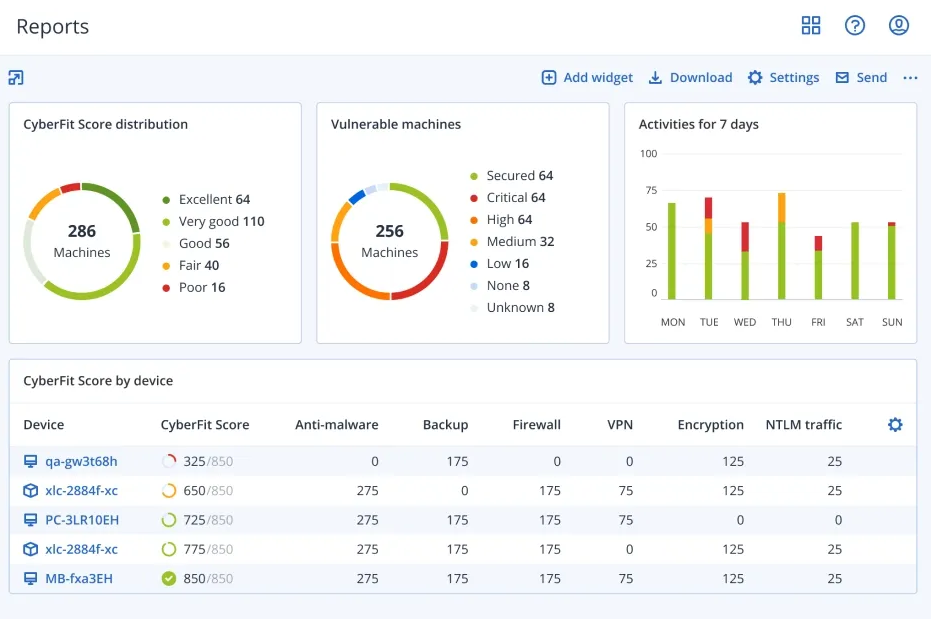The image size is (931, 619).
Task: Click the WED activity bar
Action: (745, 261)
